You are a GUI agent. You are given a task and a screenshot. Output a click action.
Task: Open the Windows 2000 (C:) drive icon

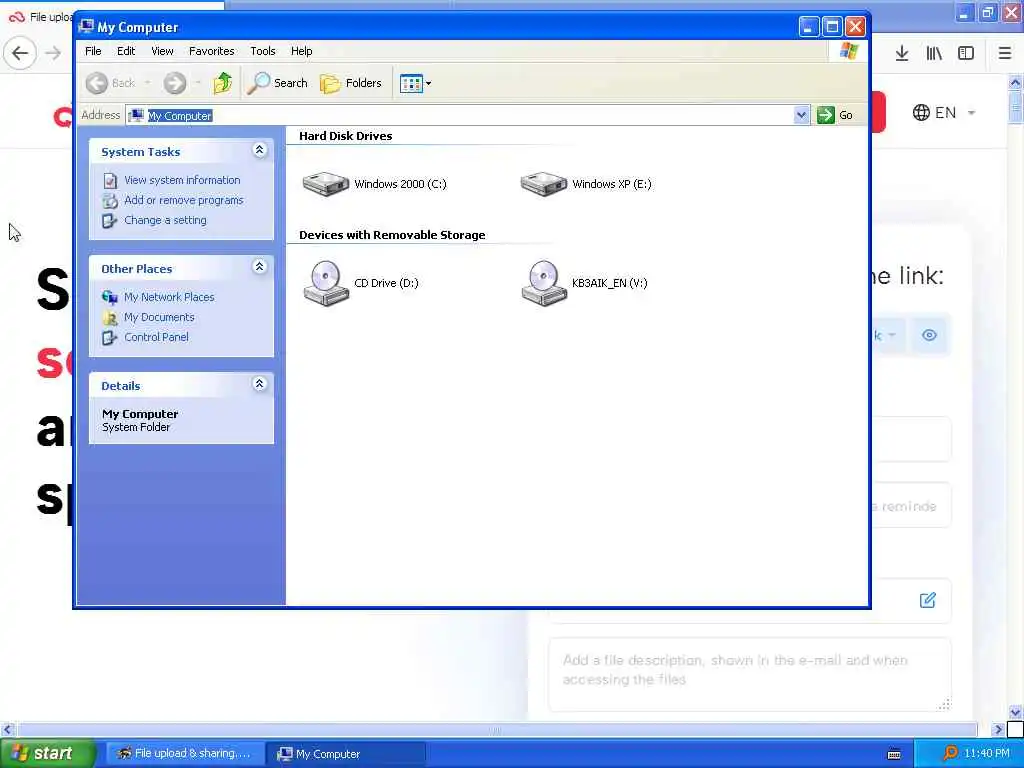pyautogui.click(x=325, y=184)
